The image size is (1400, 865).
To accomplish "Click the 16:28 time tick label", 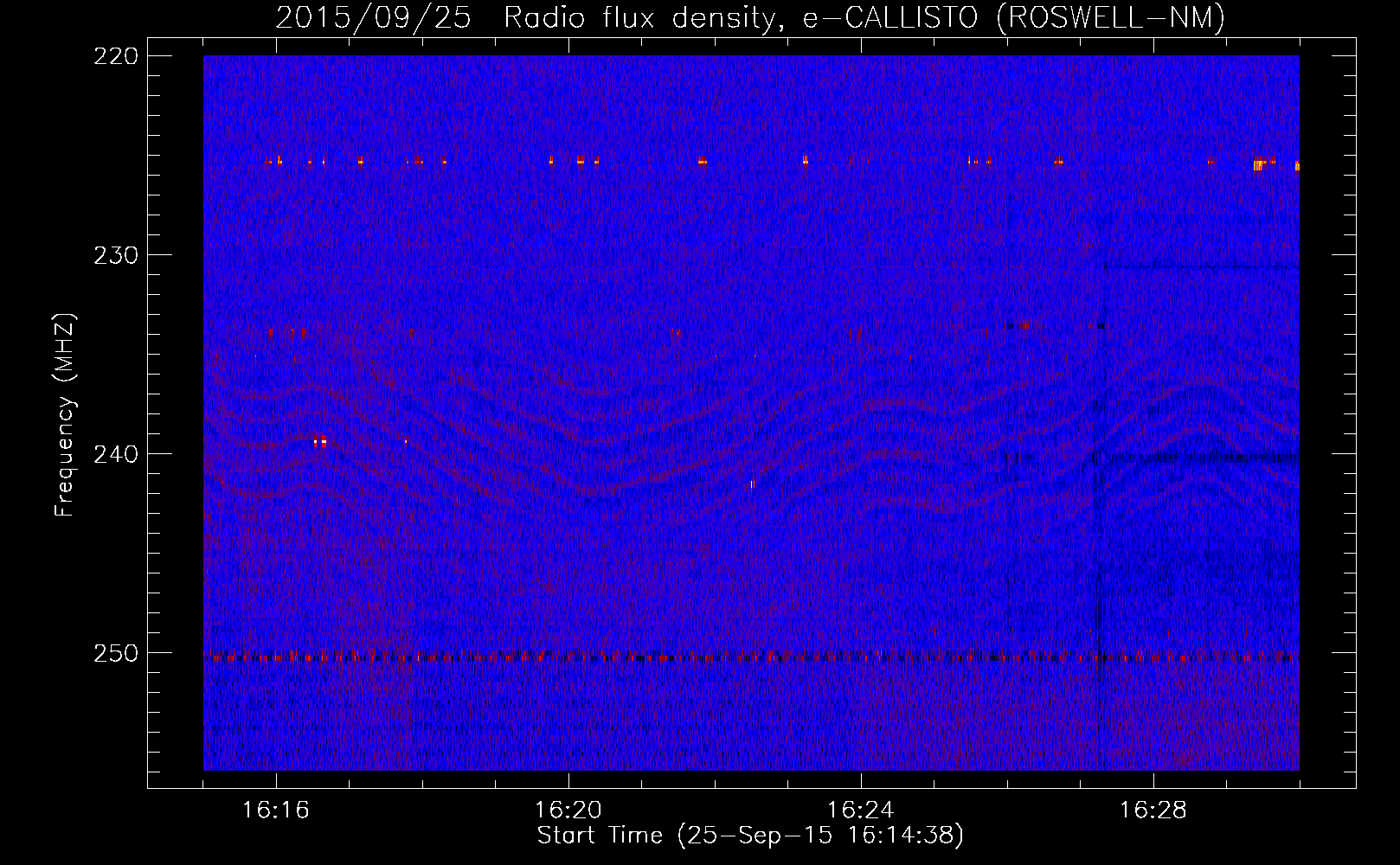I will click(1153, 811).
